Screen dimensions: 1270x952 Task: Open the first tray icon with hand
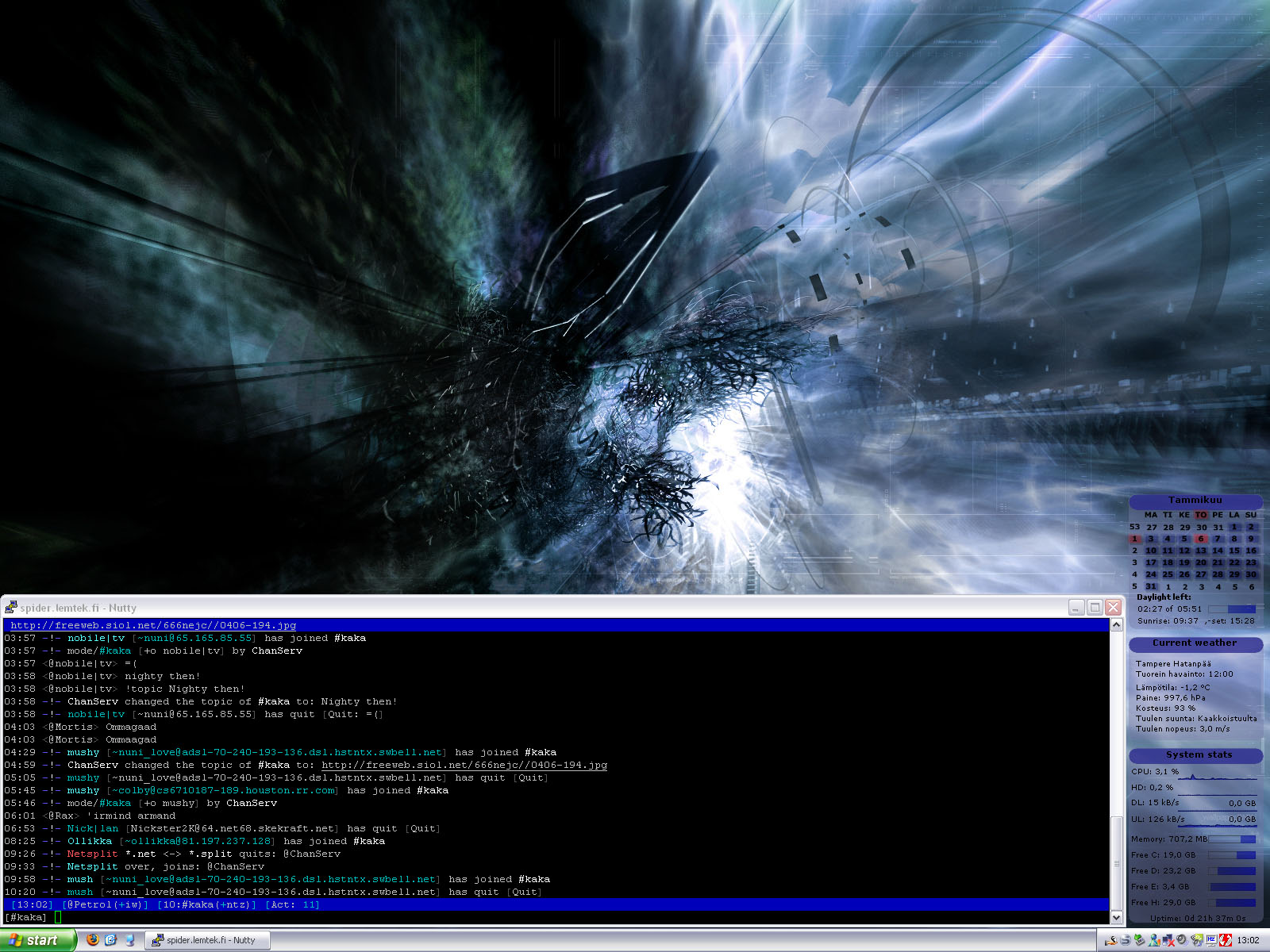(x=1111, y=940)
